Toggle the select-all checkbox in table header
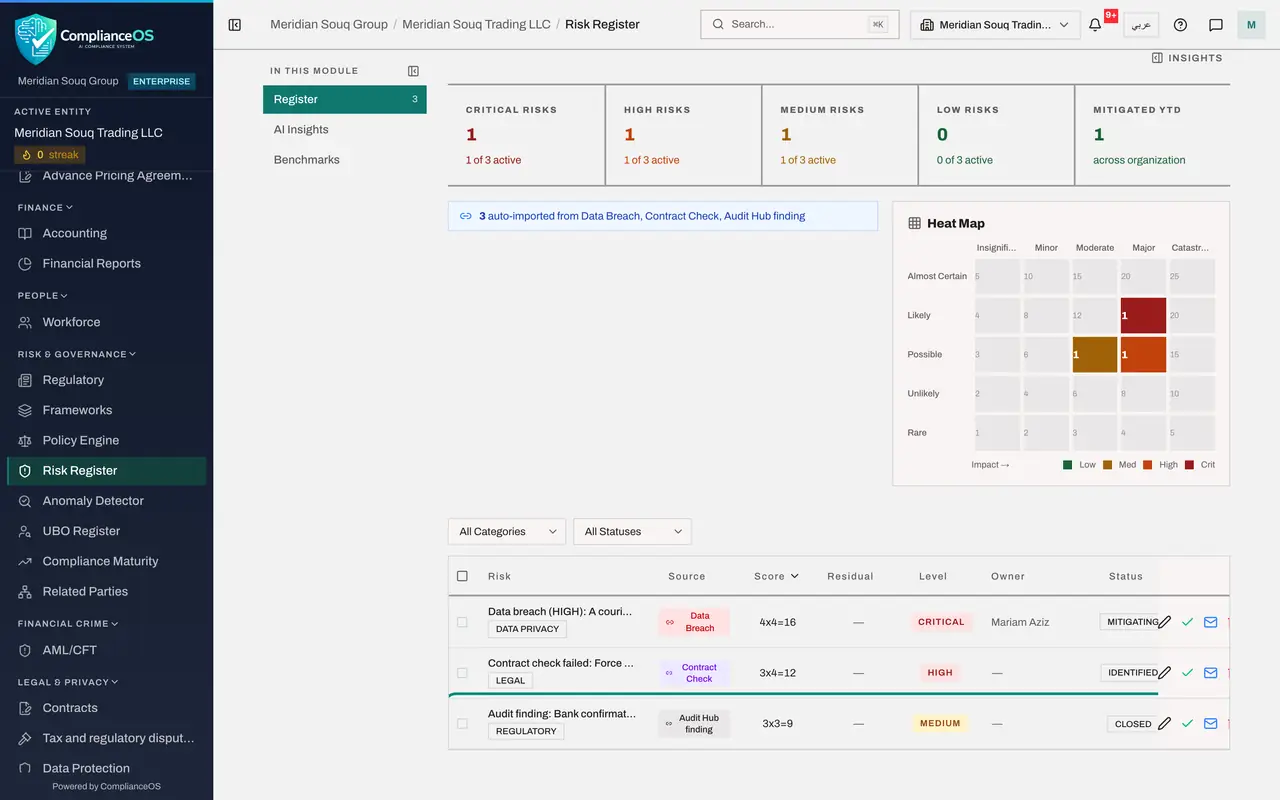1280x800 pixels. [462, 576]
